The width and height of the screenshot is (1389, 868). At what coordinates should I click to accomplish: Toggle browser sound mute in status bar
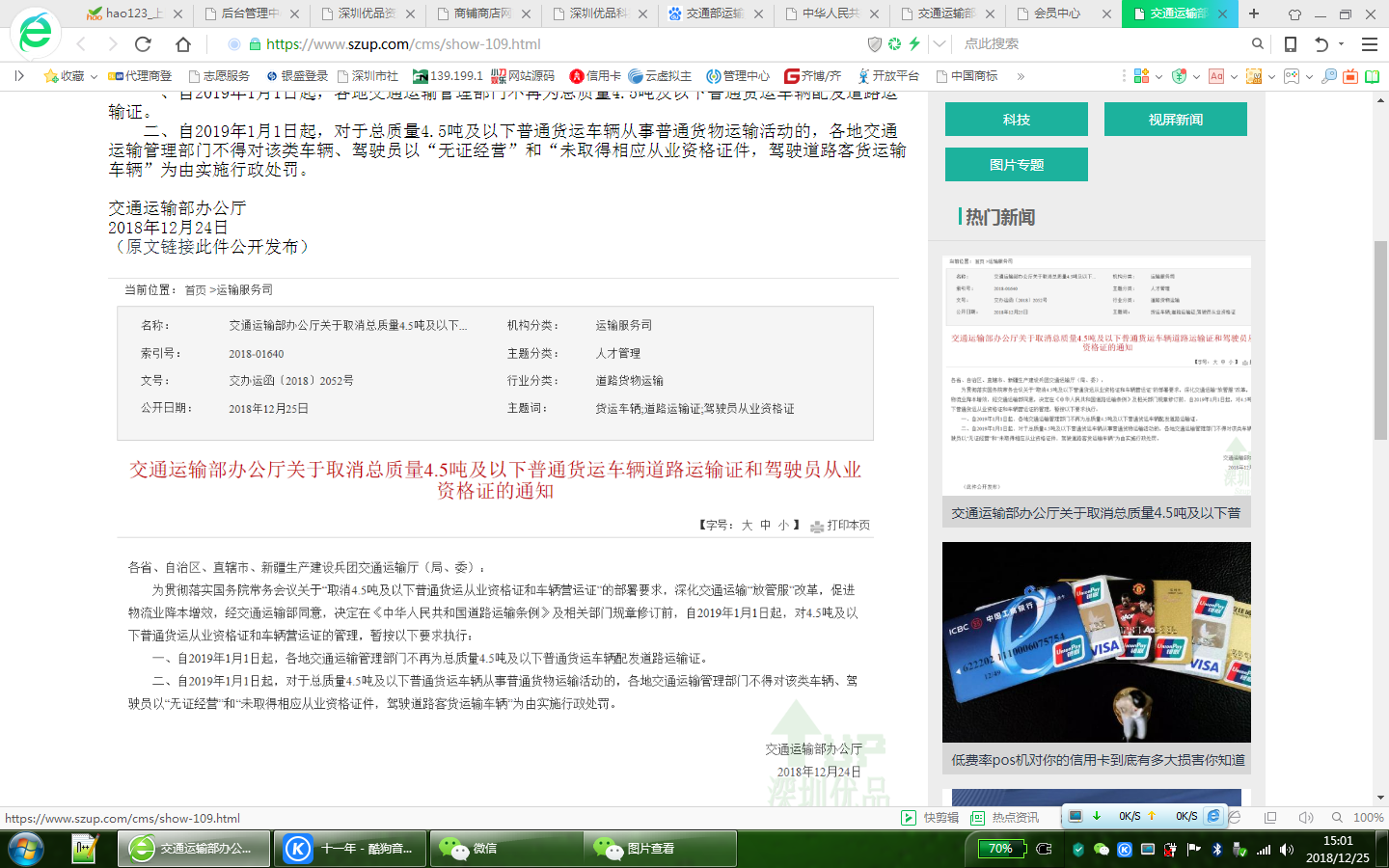click(1305, 818)
